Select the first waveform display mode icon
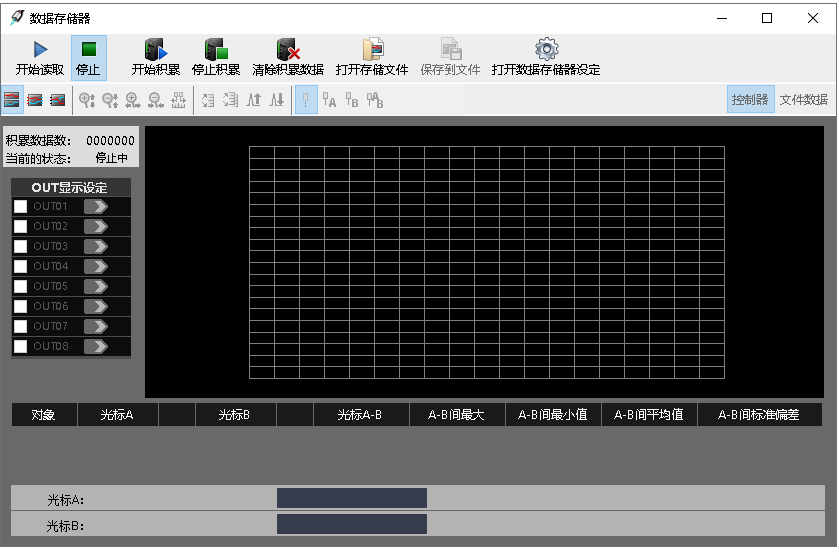The image size is (839, 552). click(12, 100)
